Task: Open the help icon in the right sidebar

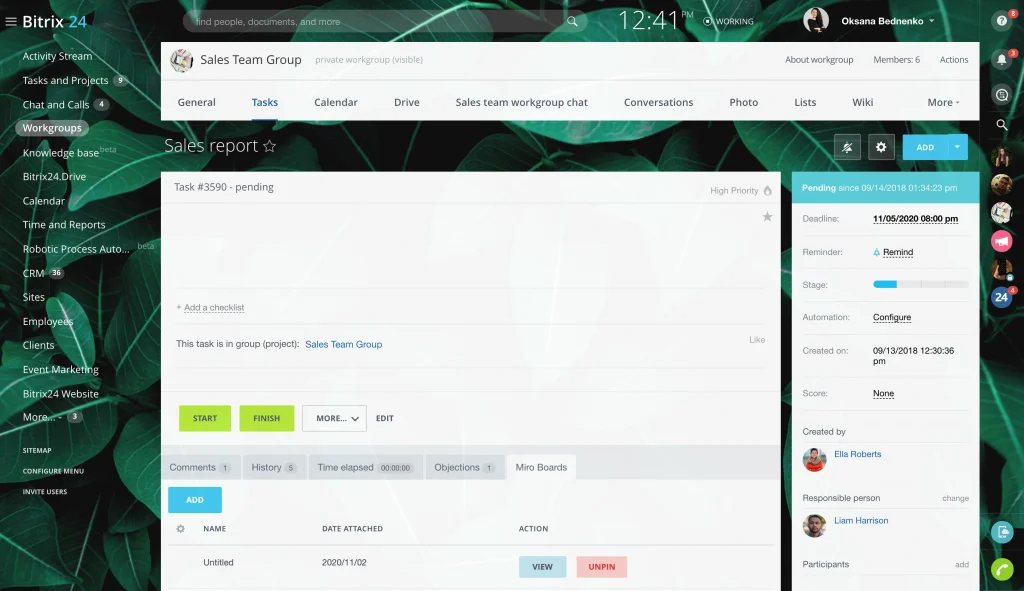Action: coord(1001,21)
